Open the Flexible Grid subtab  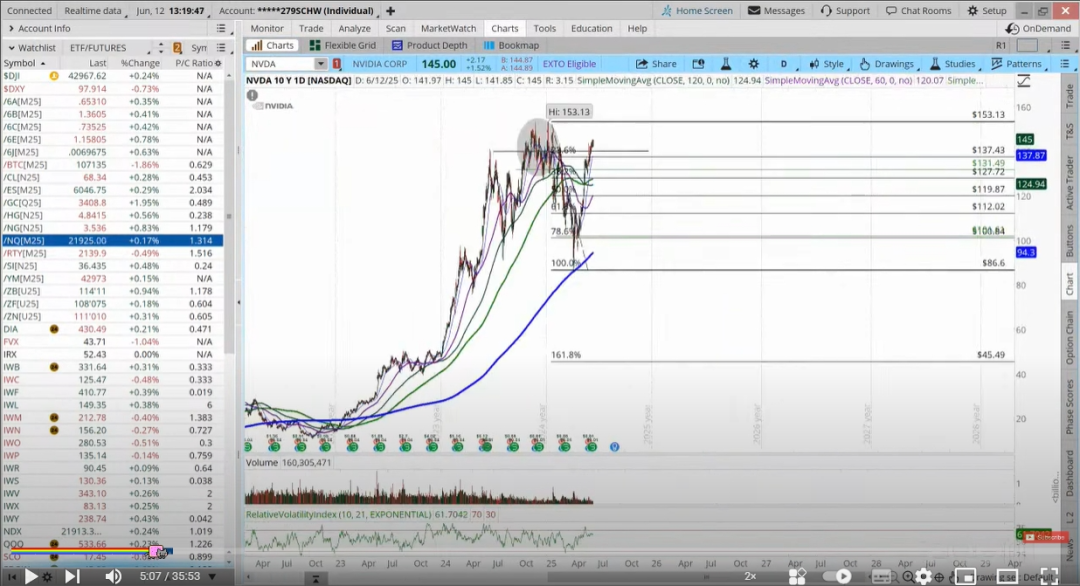pos(343,45)
